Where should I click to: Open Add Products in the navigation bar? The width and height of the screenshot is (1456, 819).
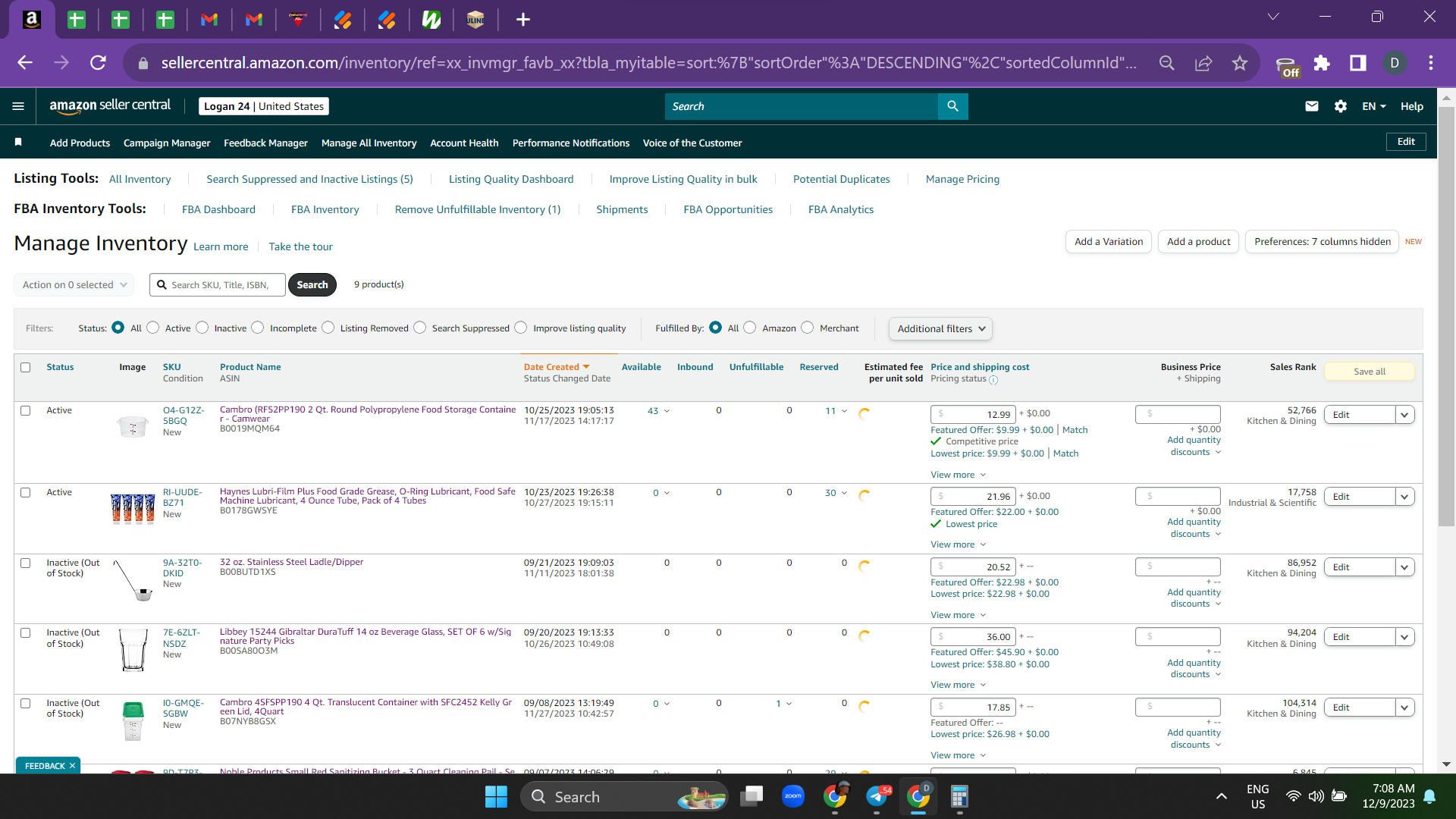click(x=80, y=143)
